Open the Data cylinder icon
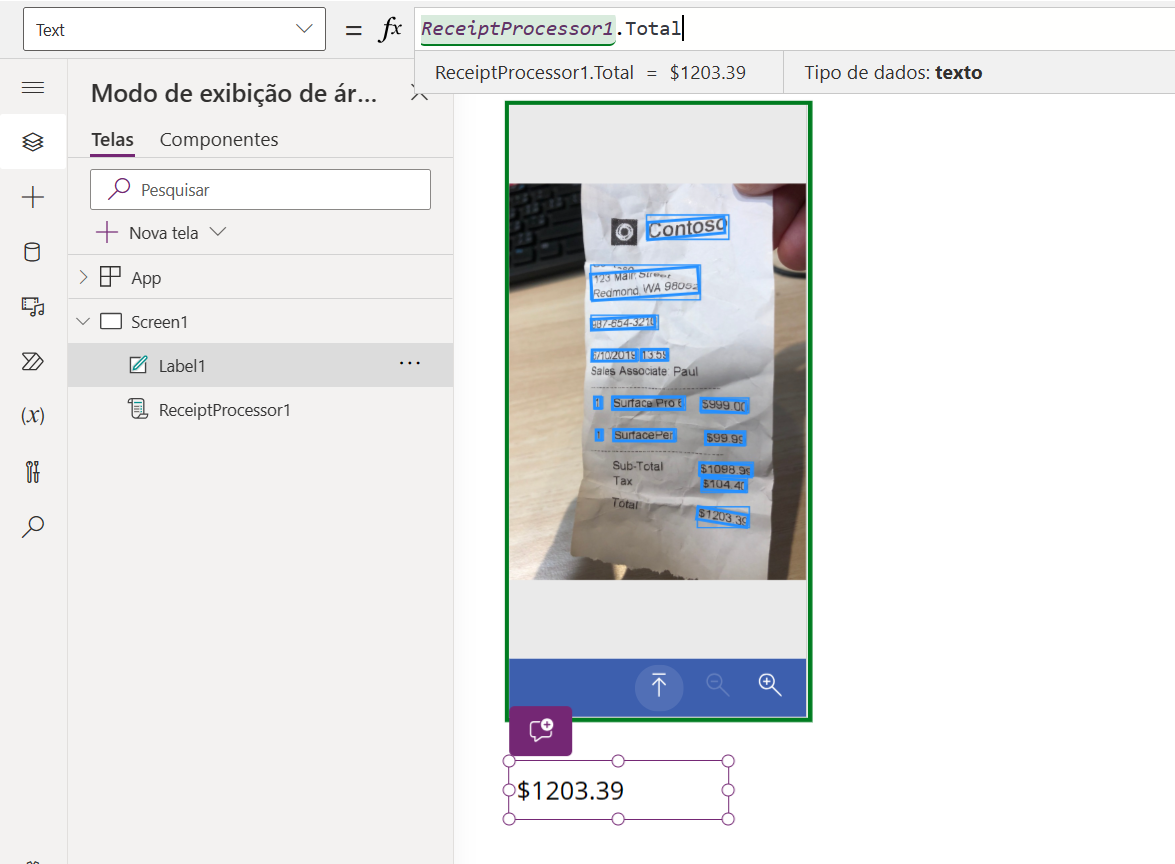 33,252
